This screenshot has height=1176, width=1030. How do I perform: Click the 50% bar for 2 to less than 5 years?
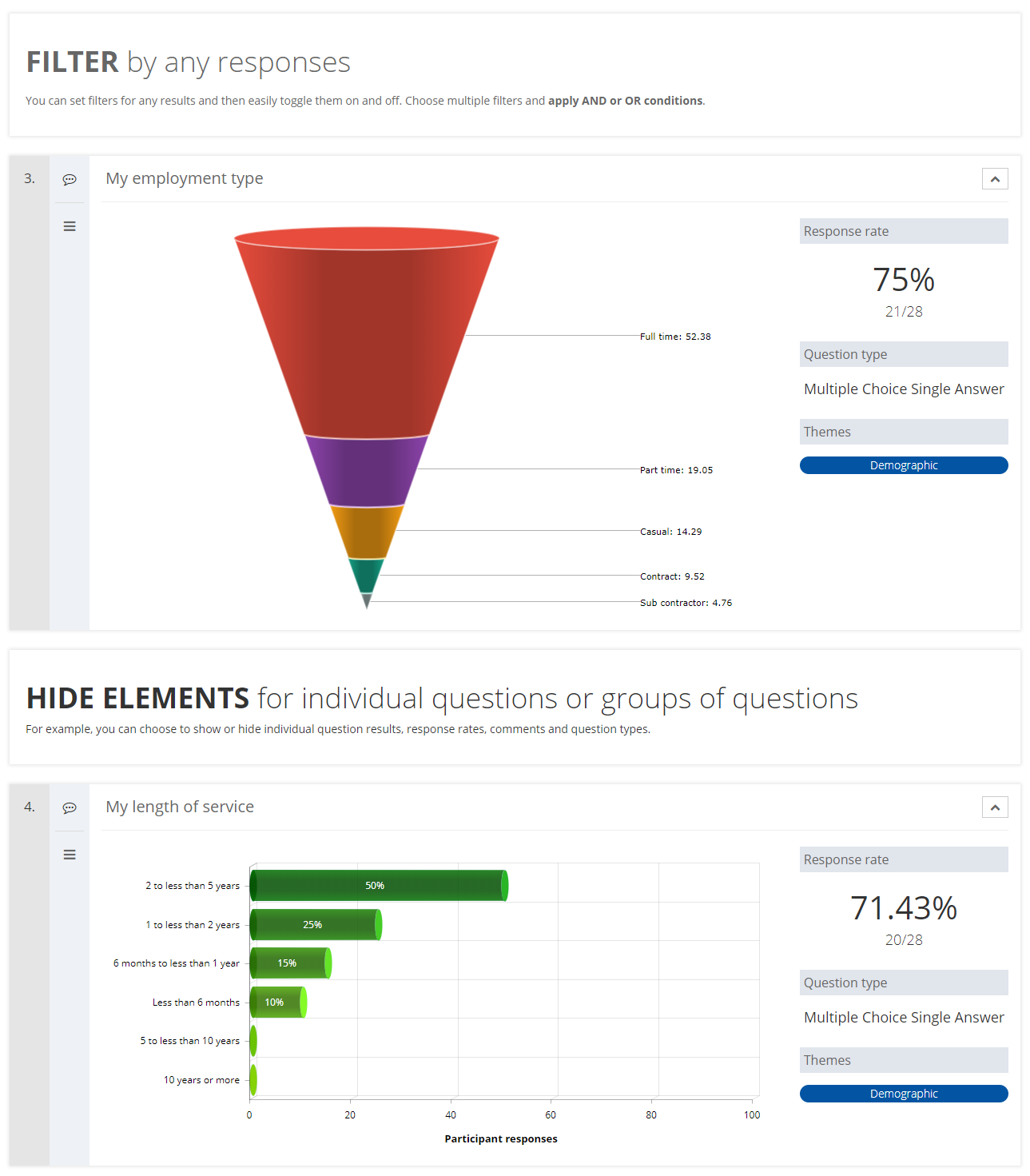(x=379, y=886)
